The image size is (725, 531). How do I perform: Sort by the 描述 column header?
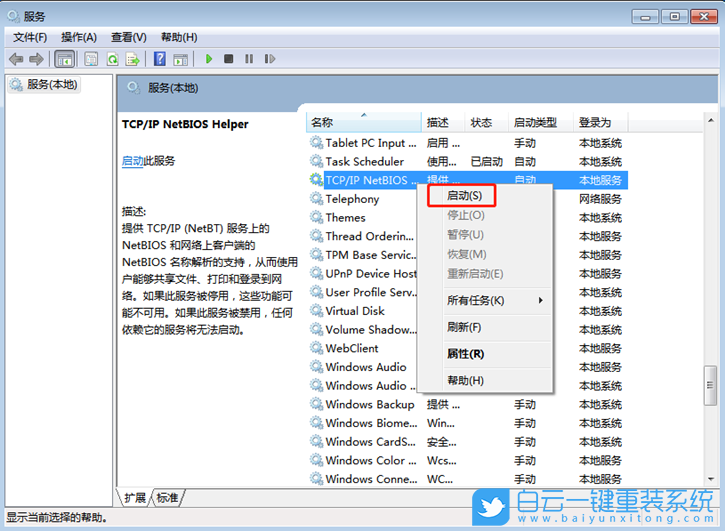click(x=442, y=123)
